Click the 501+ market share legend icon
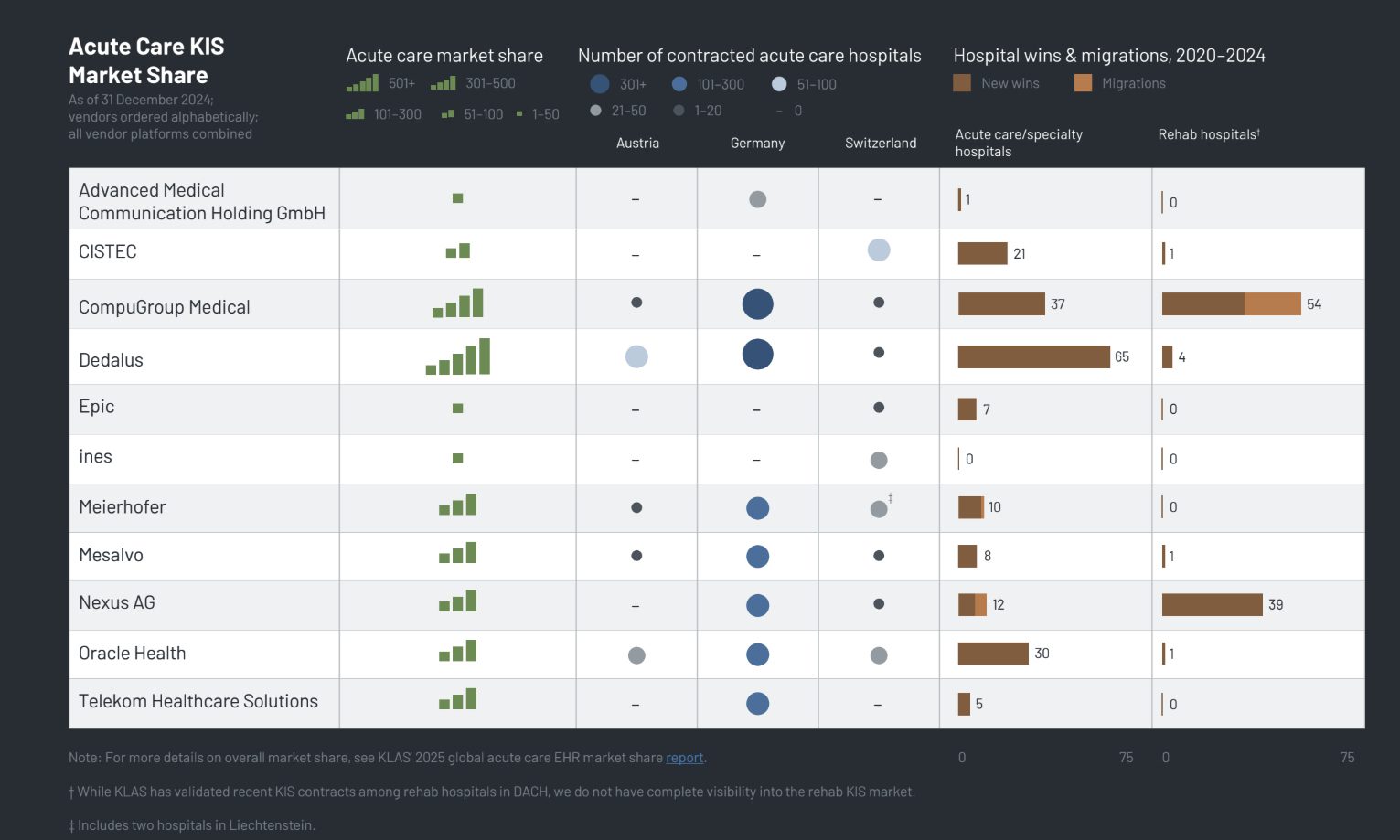Image resolution: width=1400 pixels, height=840 pixels. click(363, 84)
